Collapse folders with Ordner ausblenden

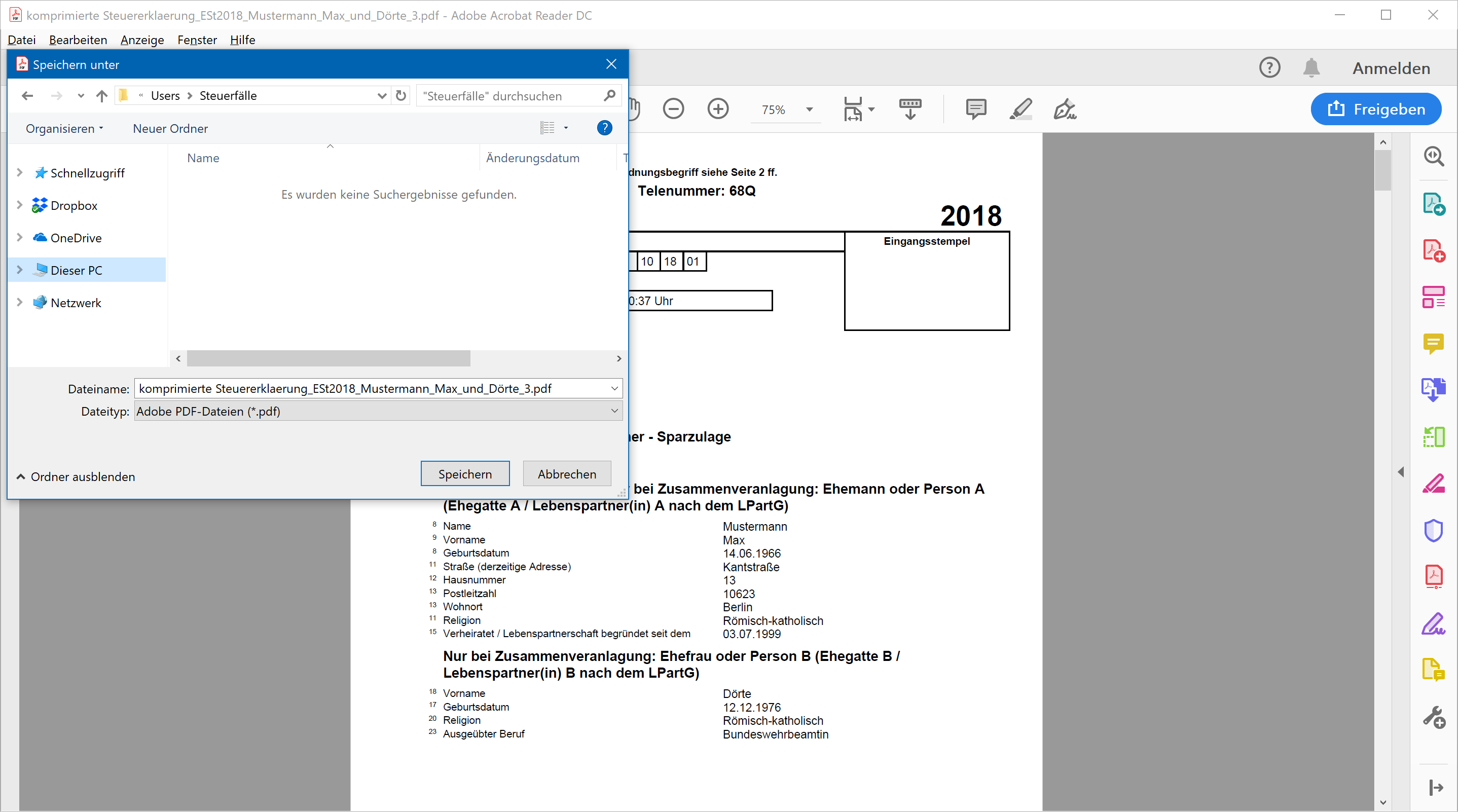pyautogui.click(x=76, y=476)
